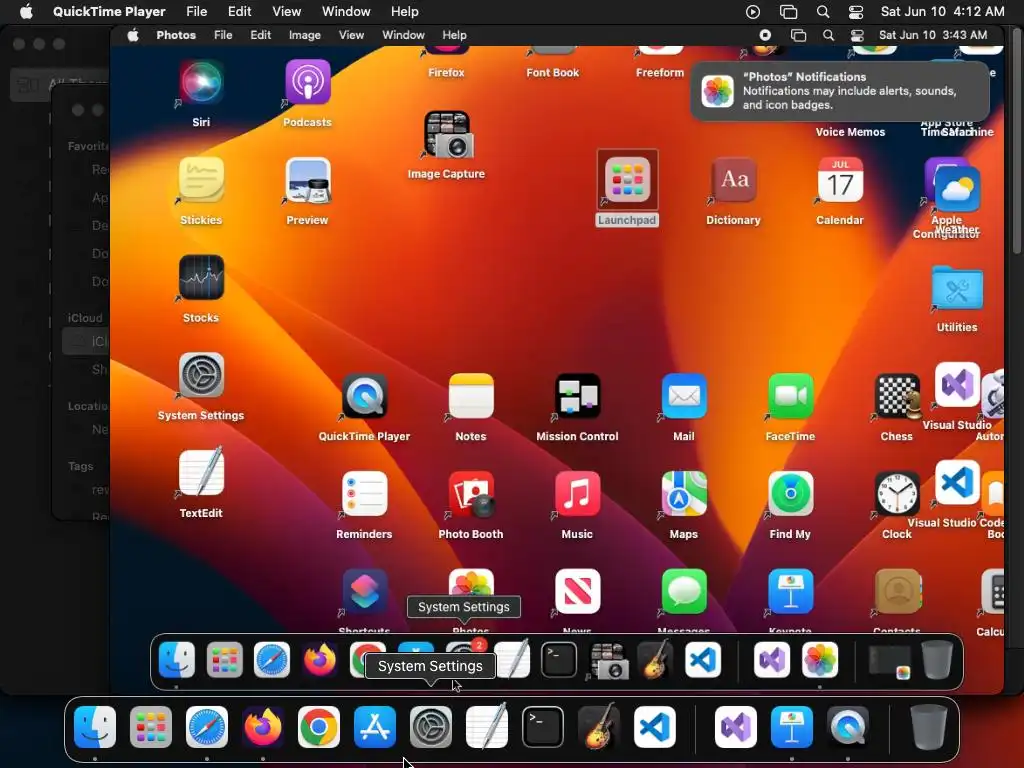Image resolution: width=1024 pixels, height=768 pixels.
Task: Open the Reminders desktop icon
Action: [364, 494]
